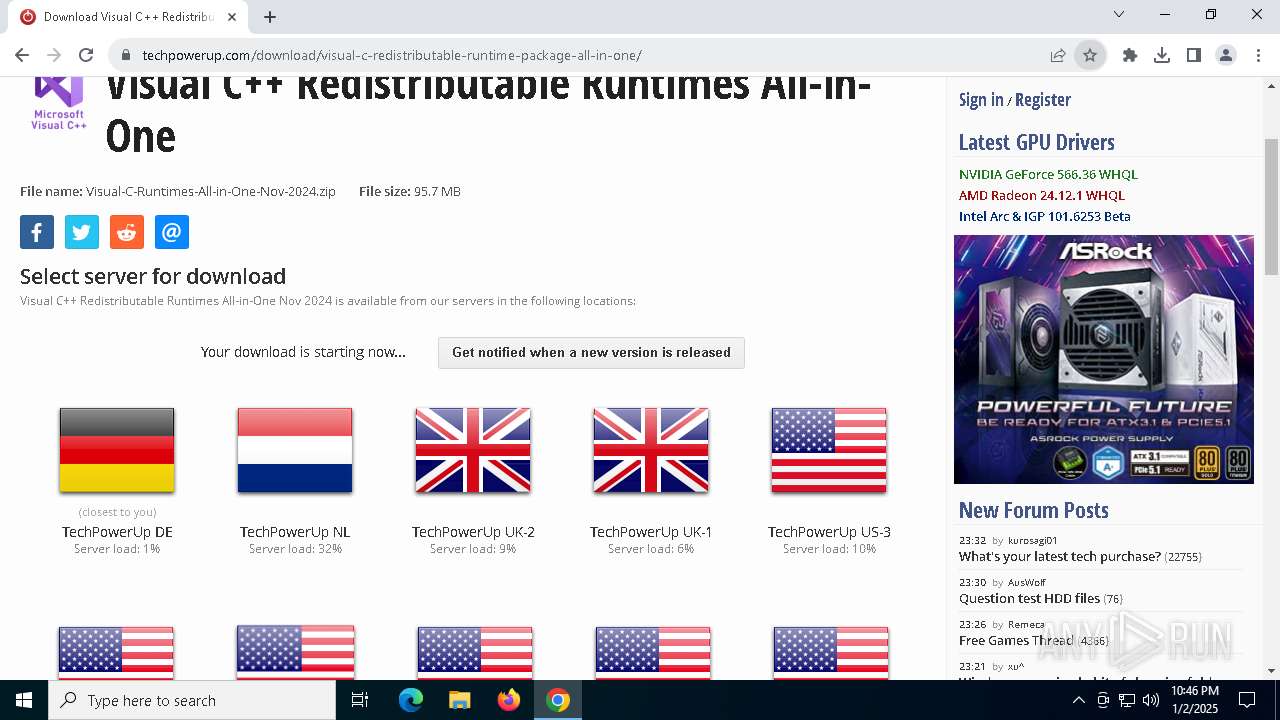Screen dimensions: 1280x720
Task: Click the TechPowerUp UK-2 server name
Action: (x=473, y=532)
